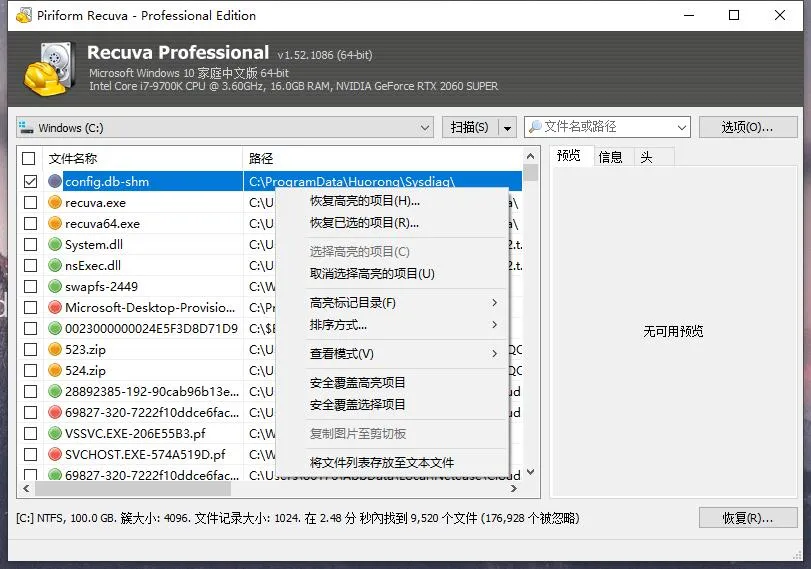
Task: Click the red state icon of SVCHOST.EXE-574A519D.pf
Action: coord(55,454)
